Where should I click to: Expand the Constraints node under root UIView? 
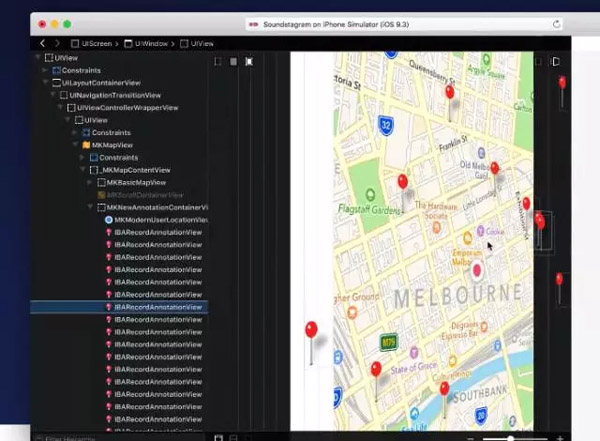click(x=45, y=70)
